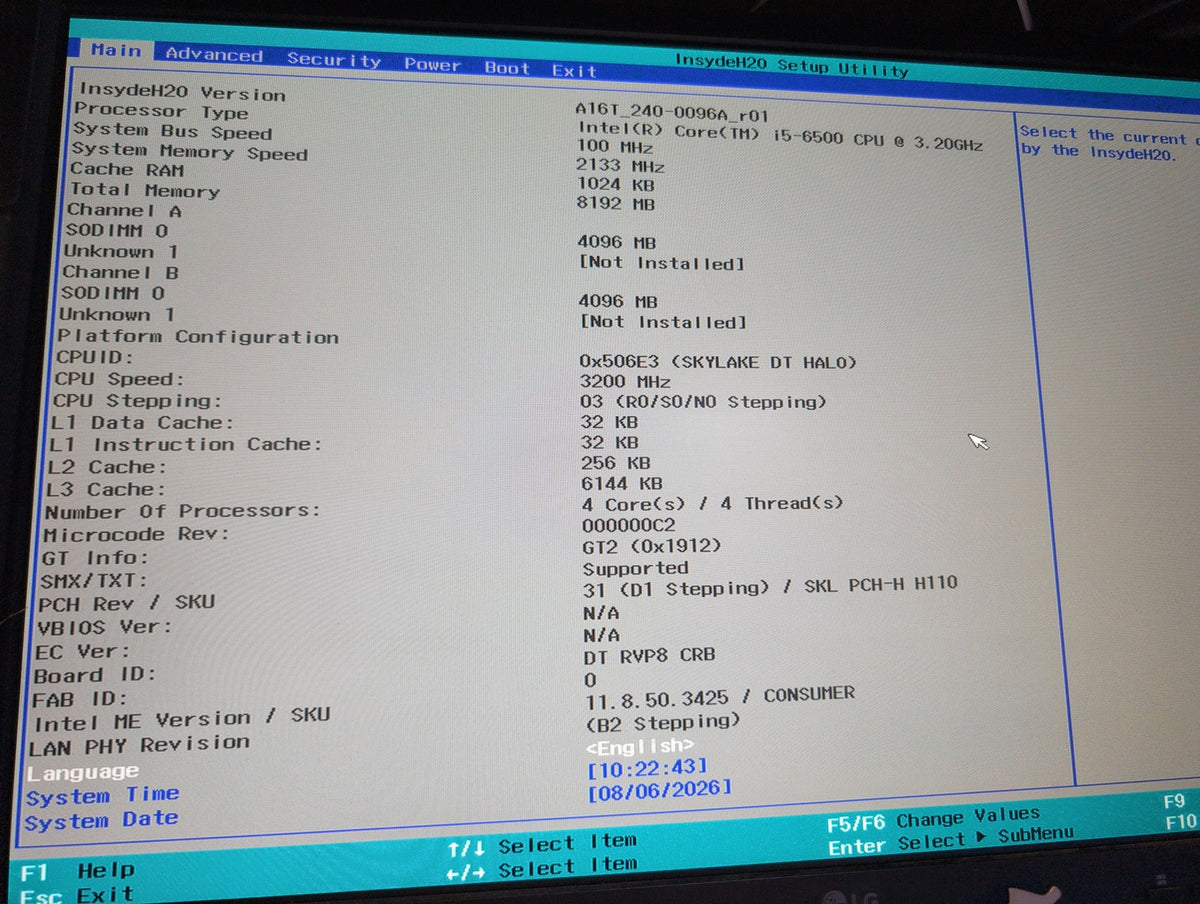Select the [10:22:43] system time field
This screenshot has width=1200, height=904.
648,768
